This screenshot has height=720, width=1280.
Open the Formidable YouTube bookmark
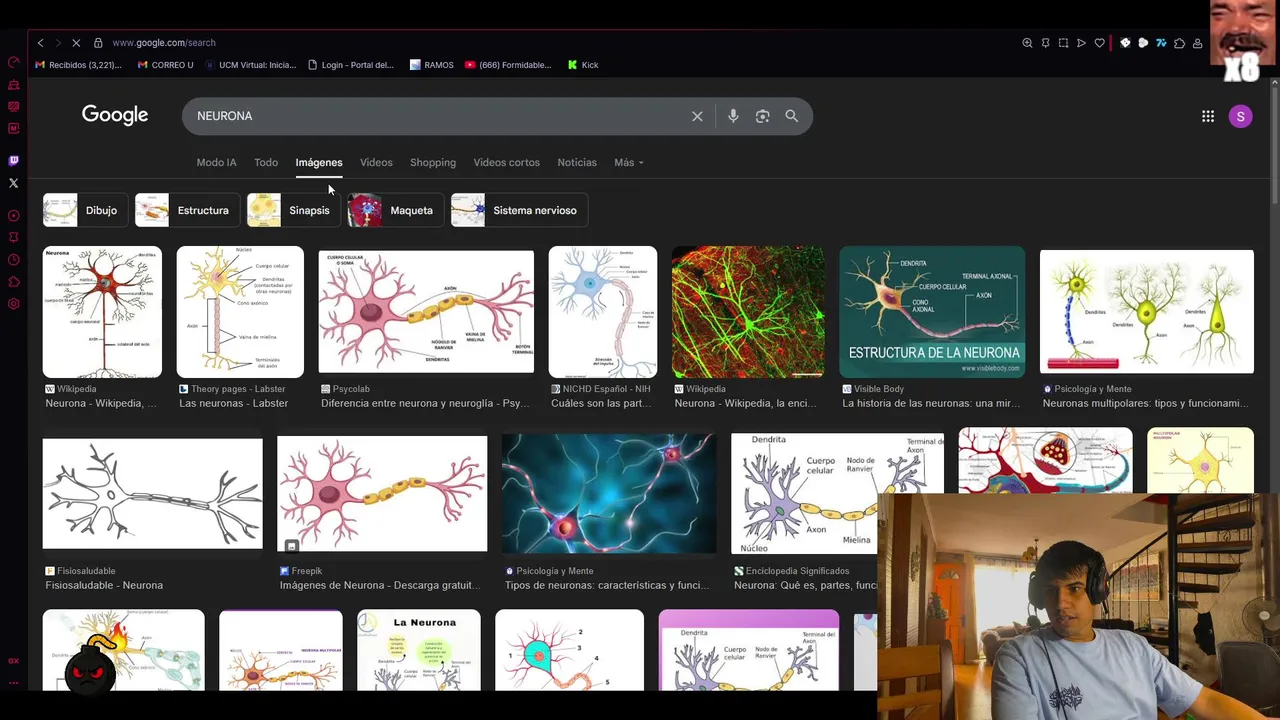[x=508, y=65]
